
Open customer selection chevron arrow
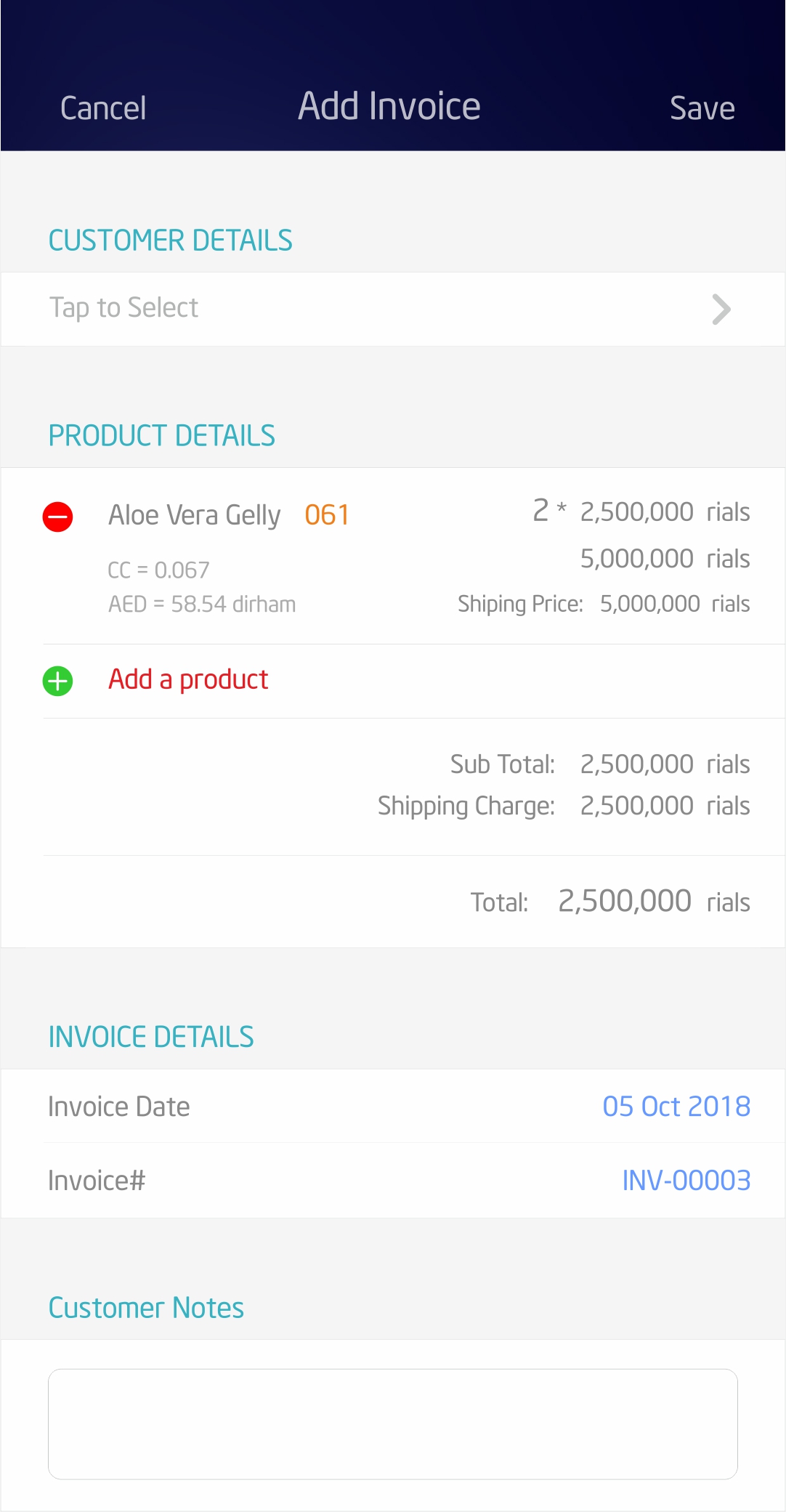(721, 310)
